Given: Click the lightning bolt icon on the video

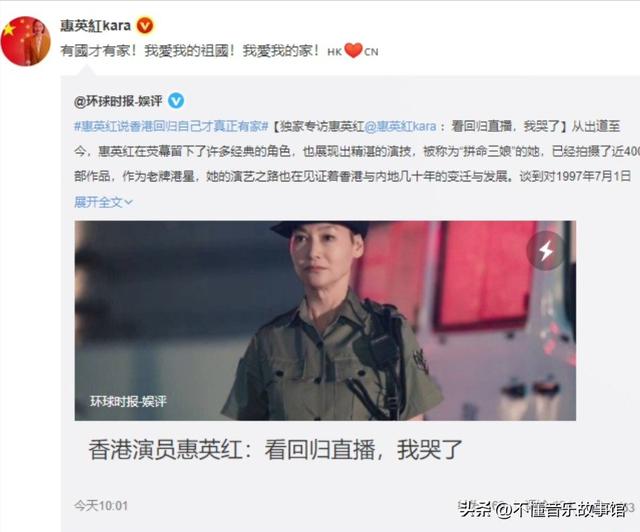Looking at the screenshot, I should pos(546,250).
